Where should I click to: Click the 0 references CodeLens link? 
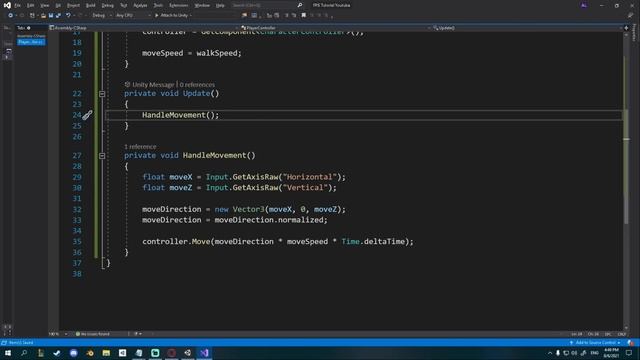click(x=197, y=84)
